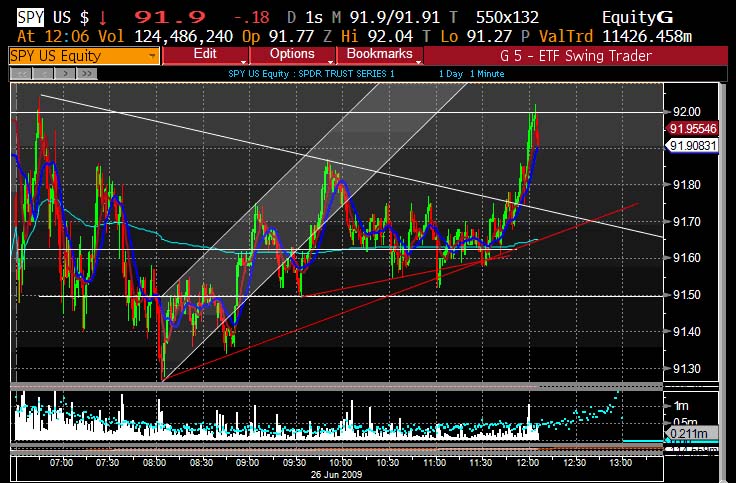Screen dimensions: 736x483
Task: Open the SPY US Equity security dropdown
Action: click(x=84, y=56)
